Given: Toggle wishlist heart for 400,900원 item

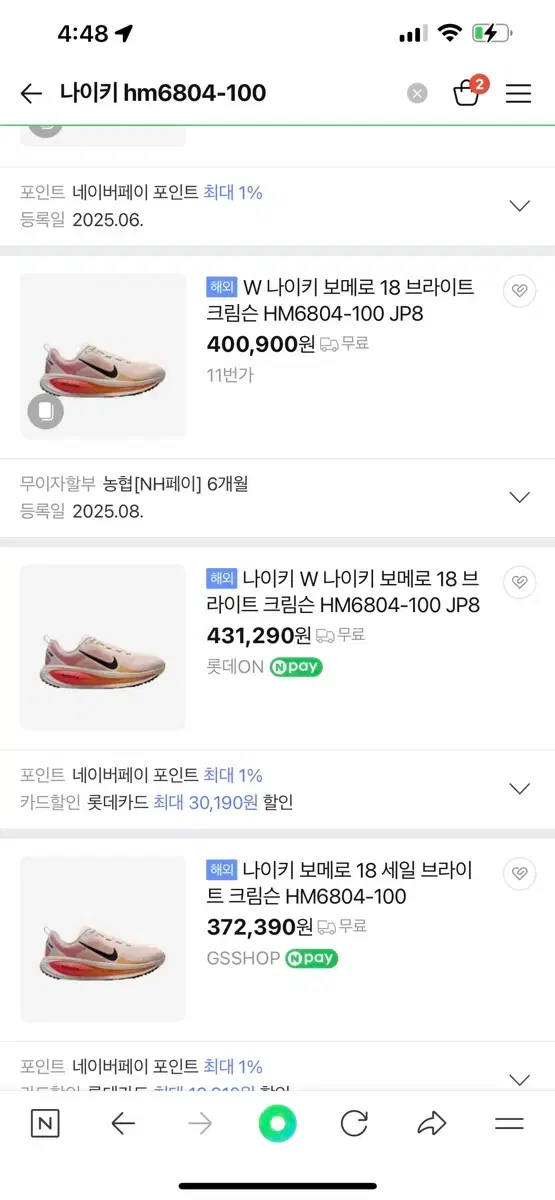Looking at the screenshot, I should [x=519, y=291].
